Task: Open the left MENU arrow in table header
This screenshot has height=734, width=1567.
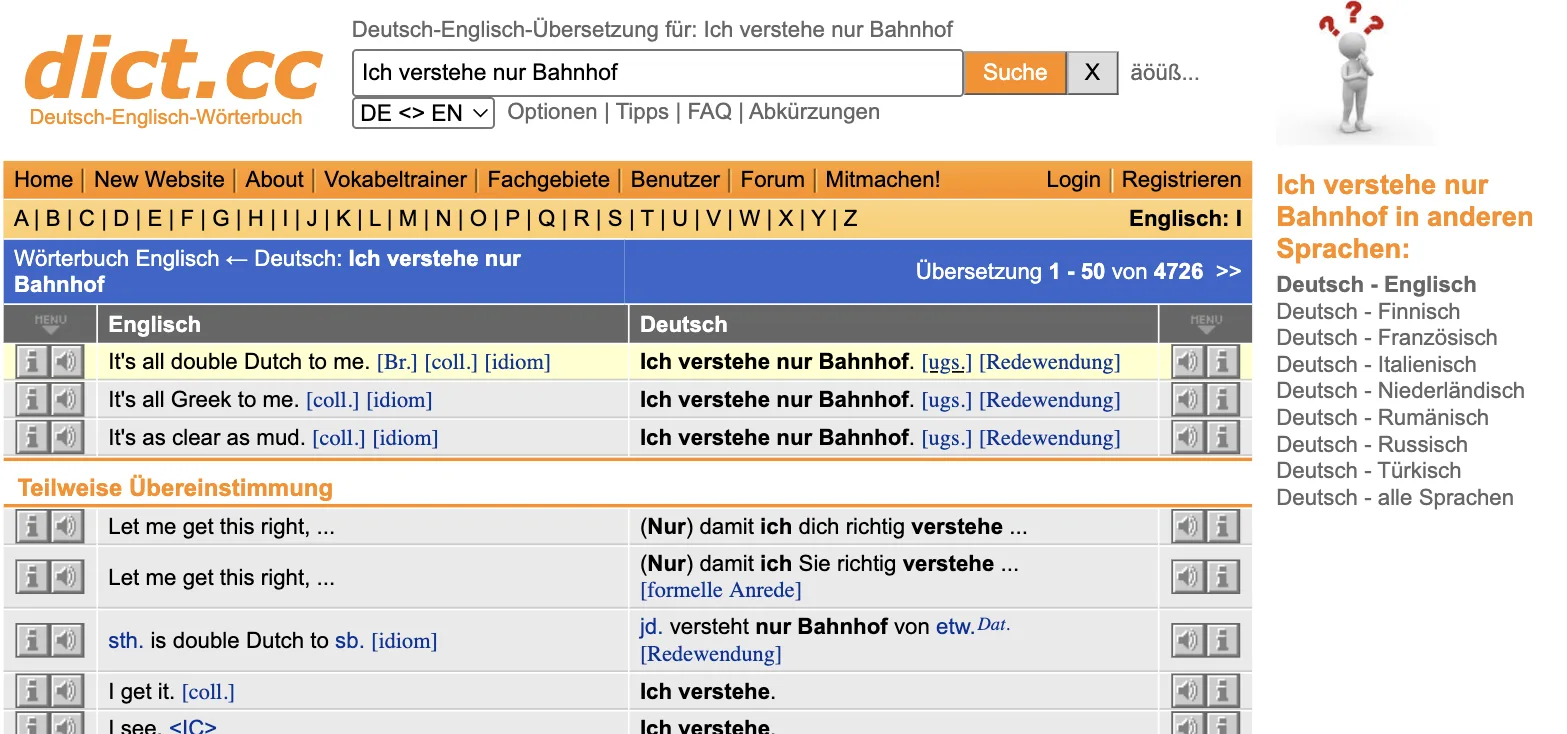Action: point(50,324)
